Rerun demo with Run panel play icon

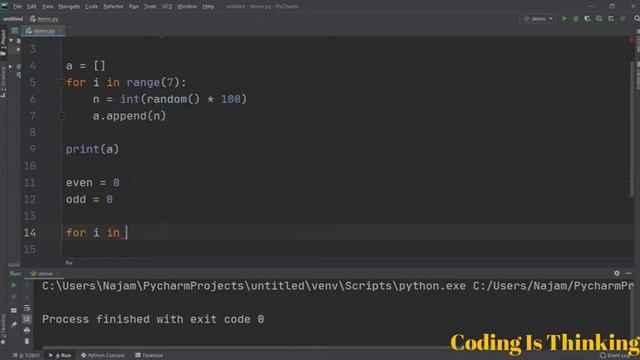pos(13,285)
